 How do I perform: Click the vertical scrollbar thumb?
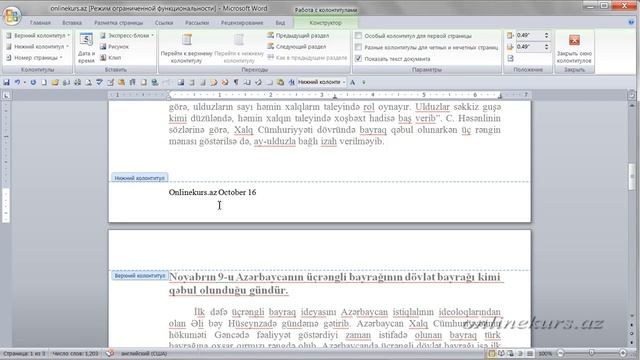point(631,176)
